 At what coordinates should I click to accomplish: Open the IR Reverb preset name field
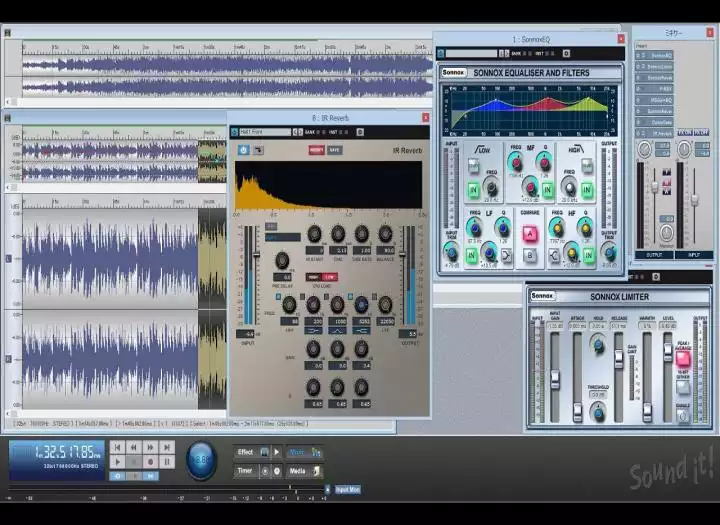pos(265,132)
